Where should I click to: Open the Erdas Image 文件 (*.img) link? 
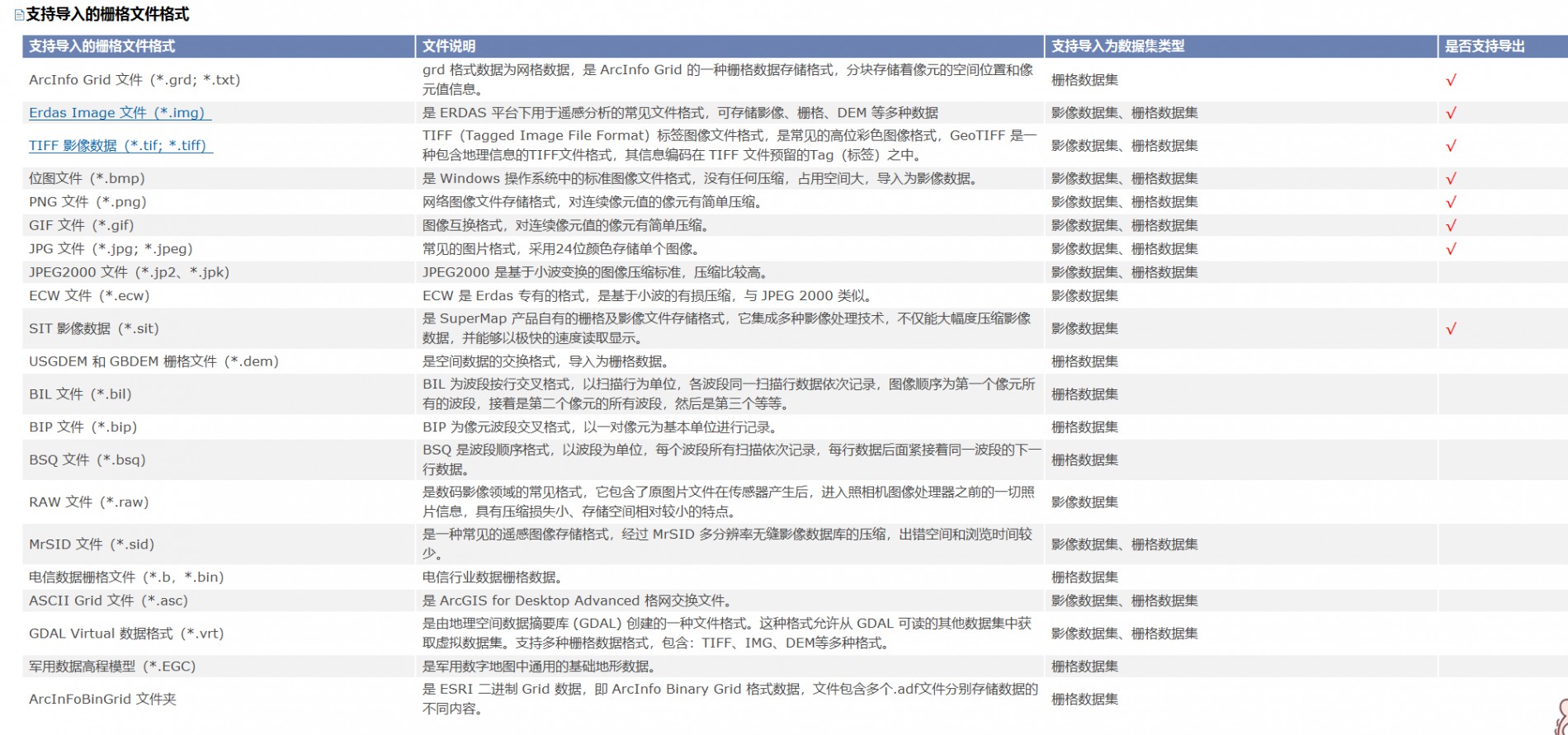pyautogui.click(x=120, y=113)
